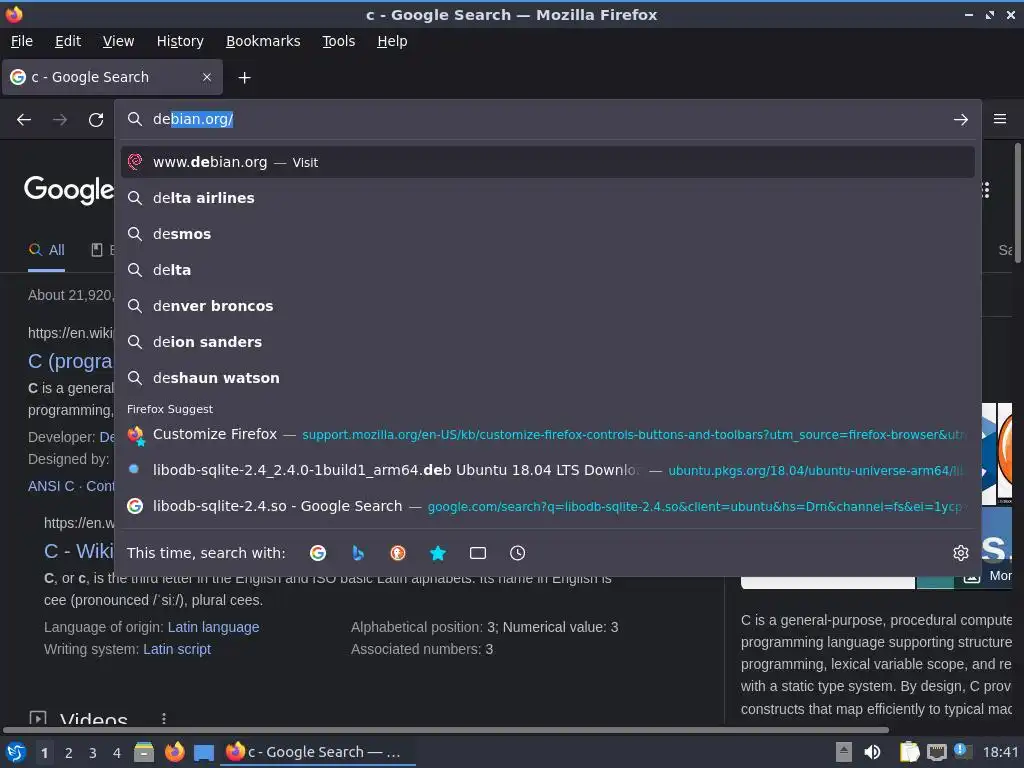Click the Google logo

(x=69, y=189)
